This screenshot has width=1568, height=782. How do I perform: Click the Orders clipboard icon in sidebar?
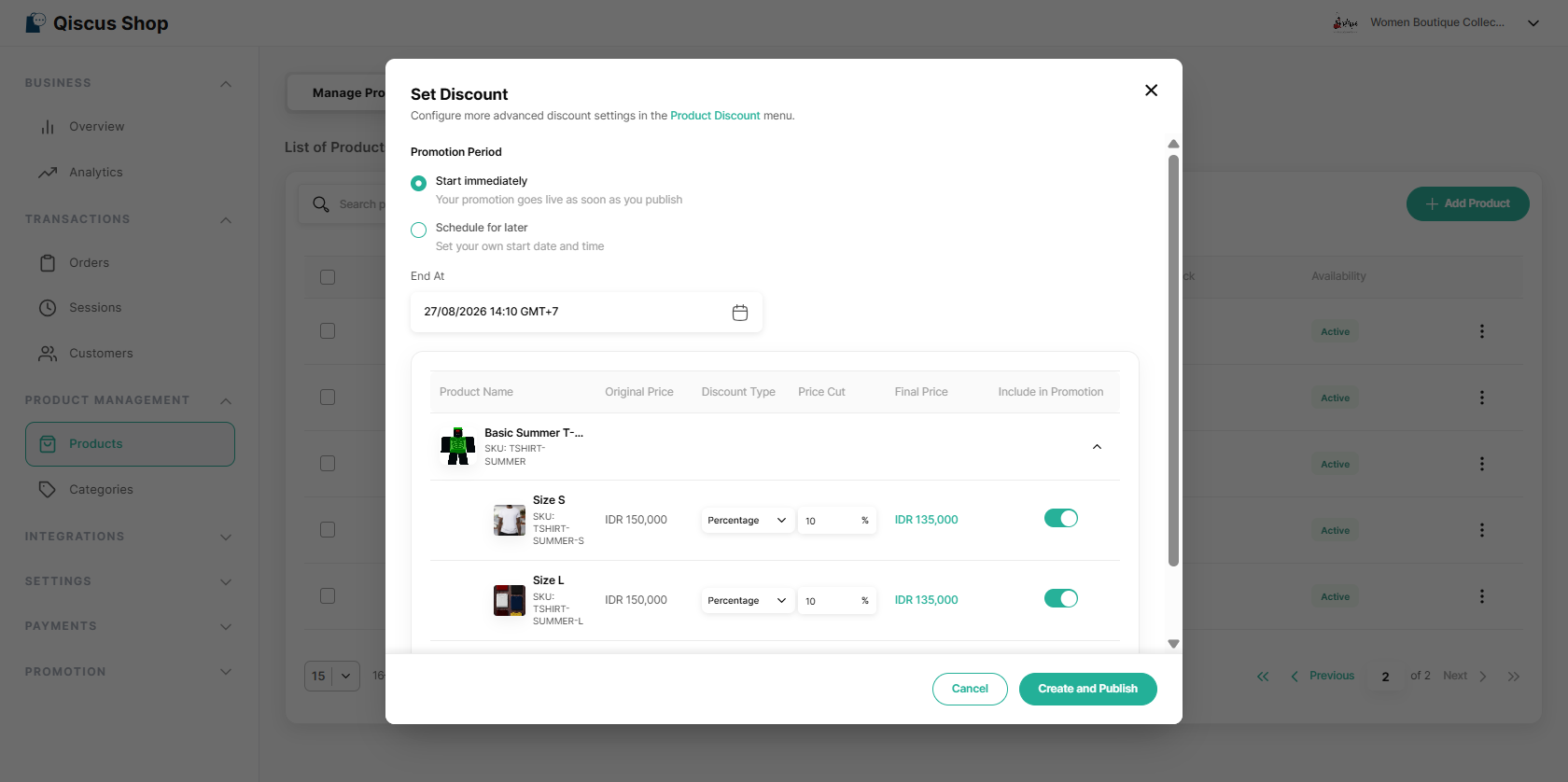pyautogui.click(x=48, y=263)
